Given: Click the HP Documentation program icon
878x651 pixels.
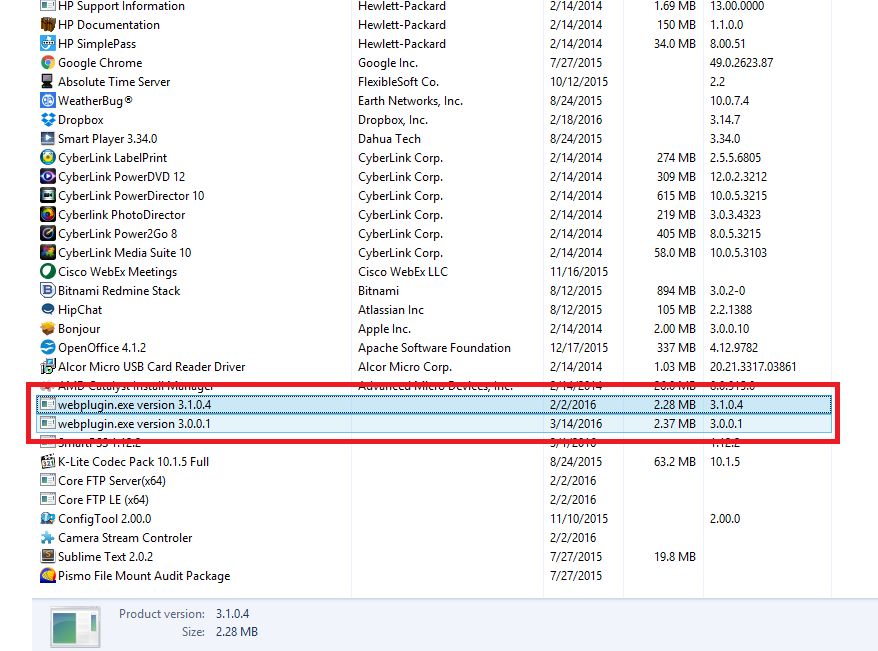Looking at the screenshot, I should [48, 25].
